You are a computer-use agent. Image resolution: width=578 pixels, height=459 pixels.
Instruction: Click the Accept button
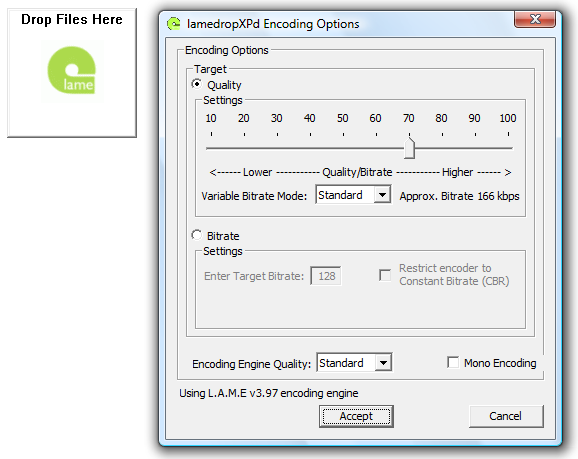click(356, 417)
